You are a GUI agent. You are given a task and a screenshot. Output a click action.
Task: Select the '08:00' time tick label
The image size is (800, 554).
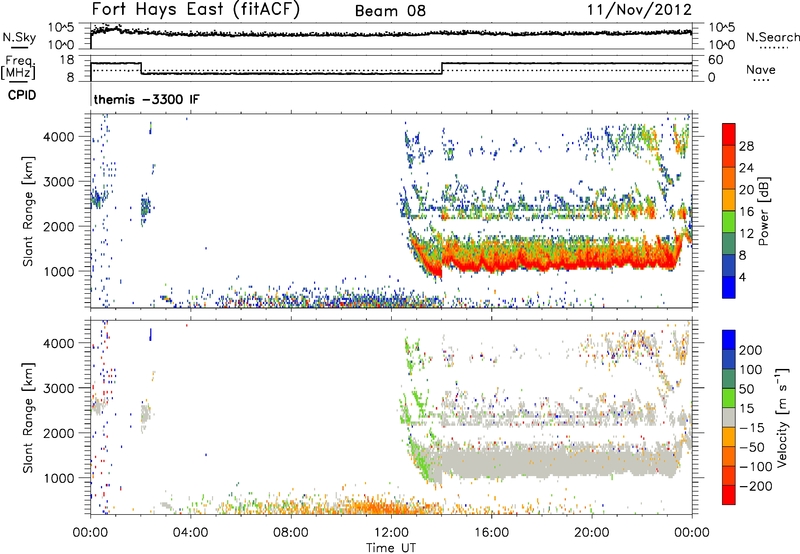tap(291, 533)
